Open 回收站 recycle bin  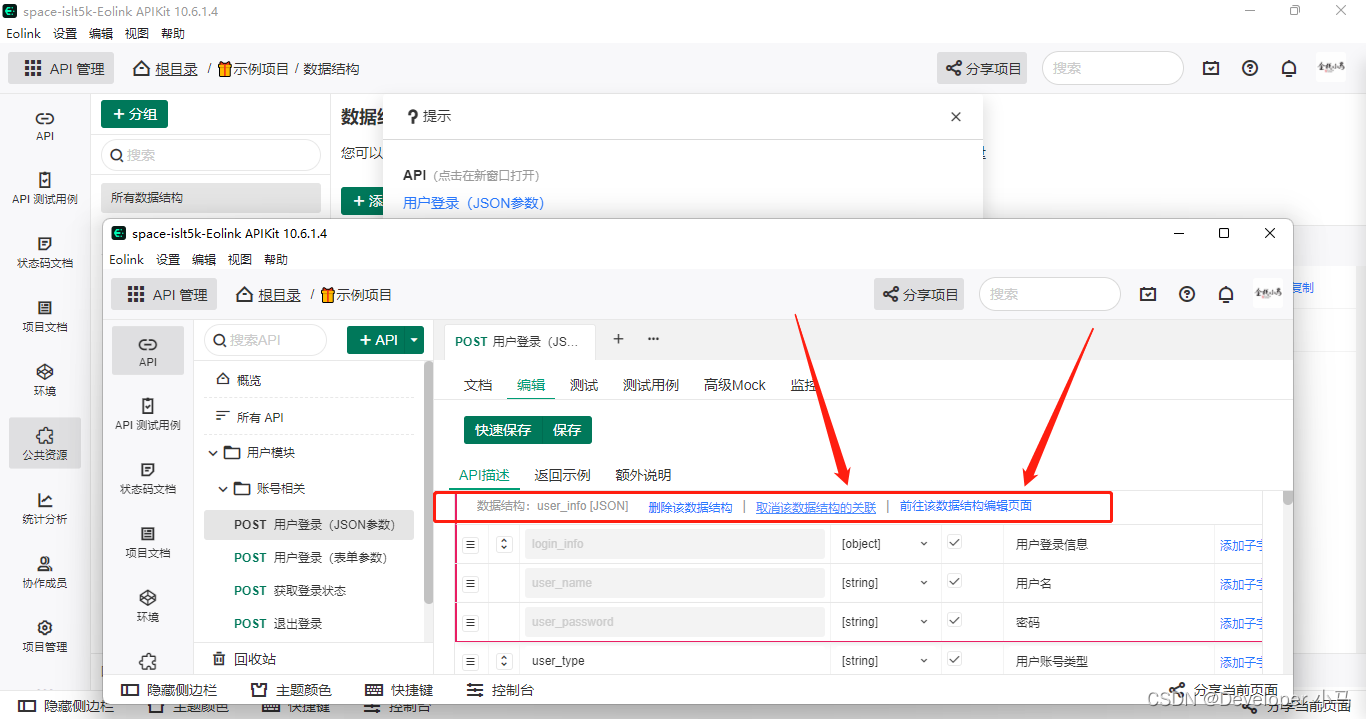coord(245,659)
